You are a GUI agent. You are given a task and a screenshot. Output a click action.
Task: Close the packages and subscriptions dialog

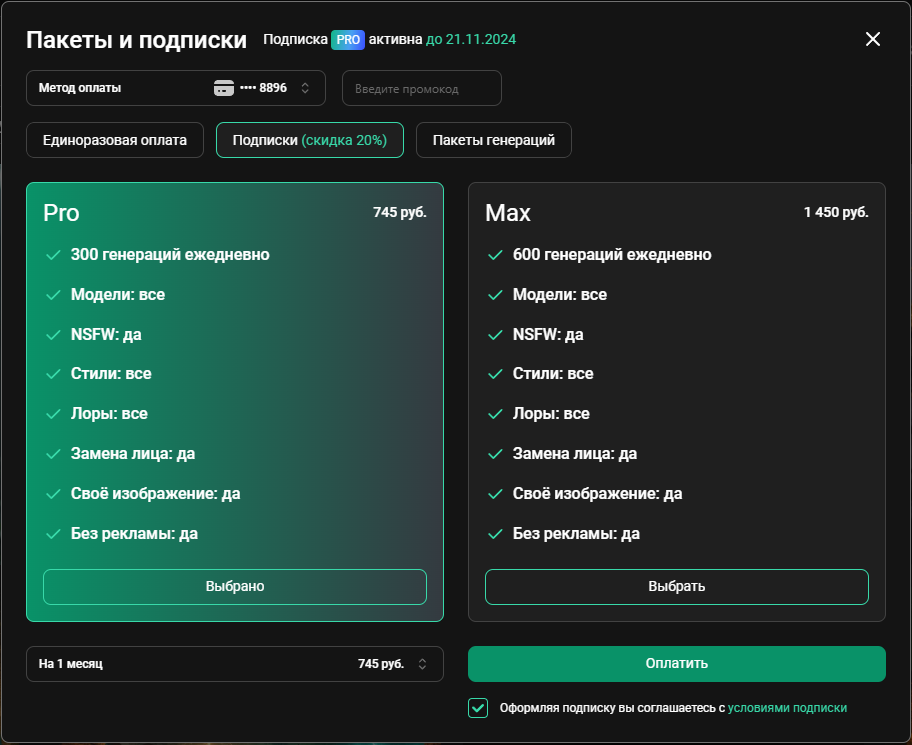pyautogui.click(x=872, y=39)
